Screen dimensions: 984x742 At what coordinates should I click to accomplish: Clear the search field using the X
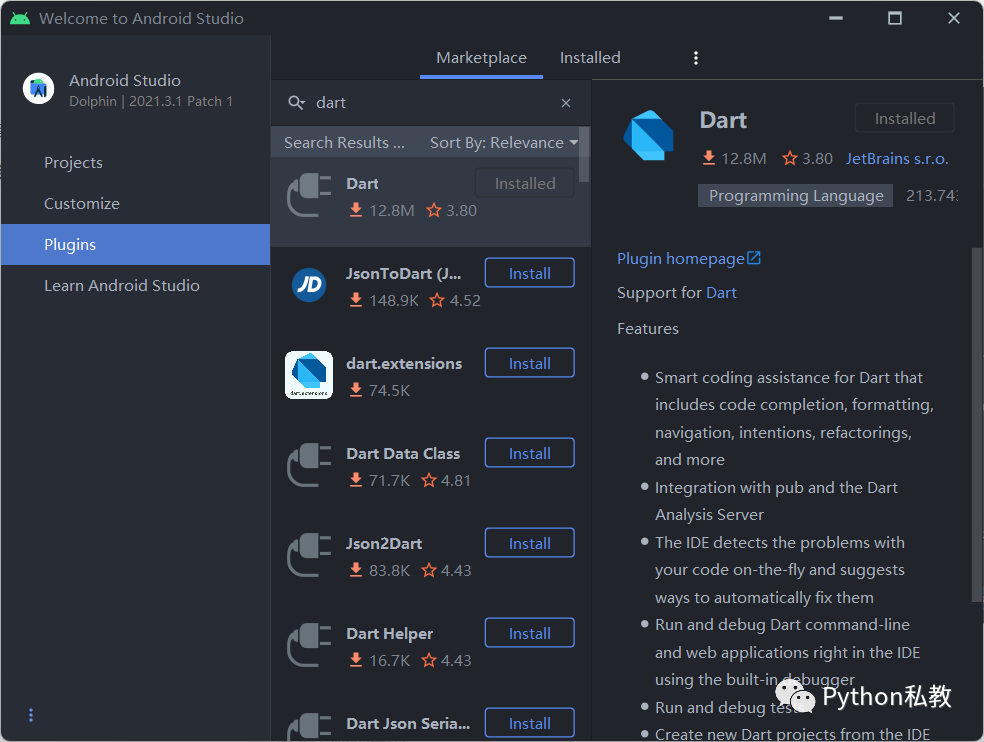(565, 102)
